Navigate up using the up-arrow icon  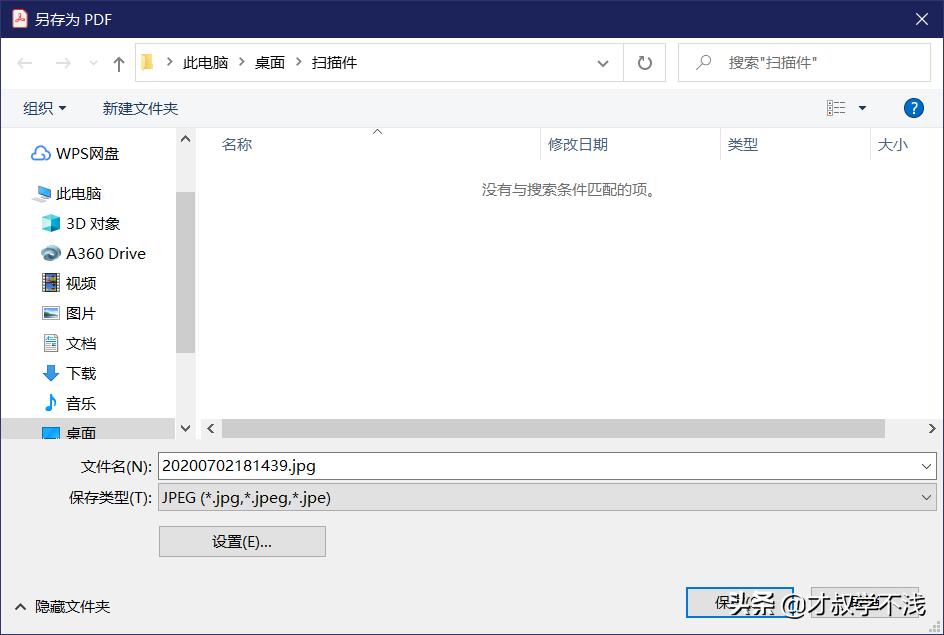click(x=117, y=62)
